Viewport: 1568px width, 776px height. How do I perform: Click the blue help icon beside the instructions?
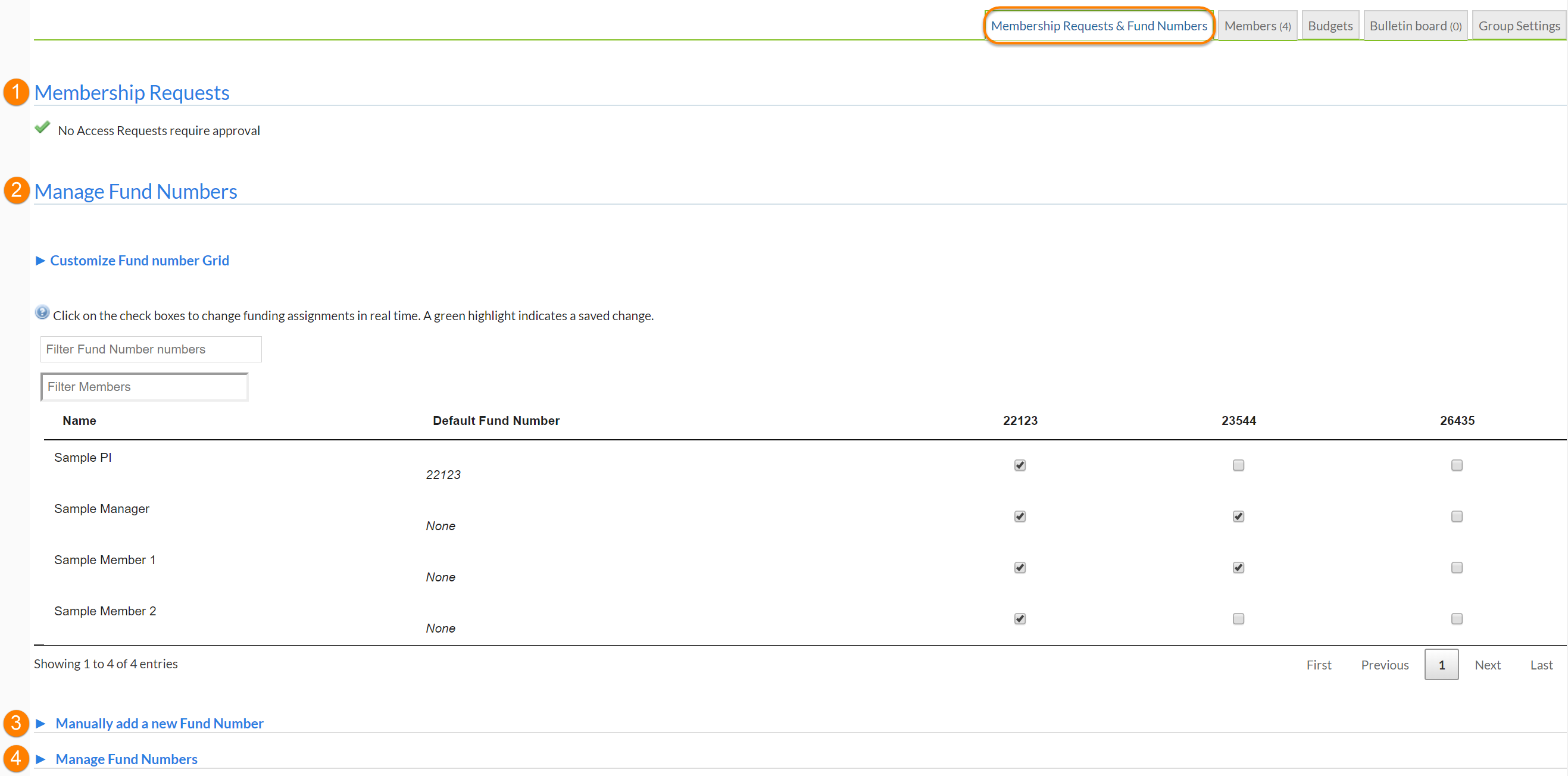point(42,313)
